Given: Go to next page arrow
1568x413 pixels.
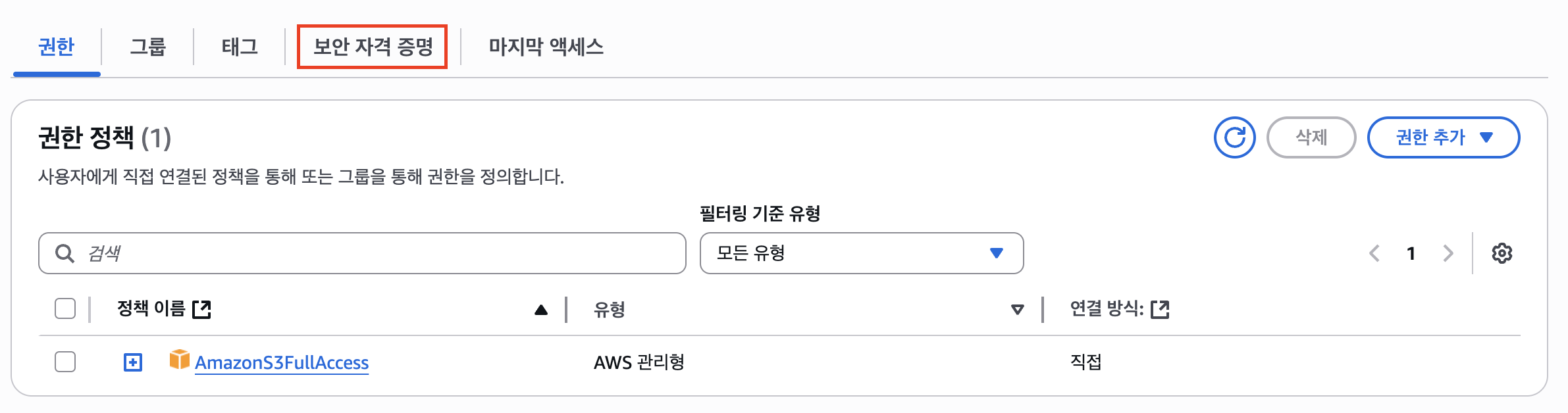Looking at the screenshot, I should coord(1448,253).
